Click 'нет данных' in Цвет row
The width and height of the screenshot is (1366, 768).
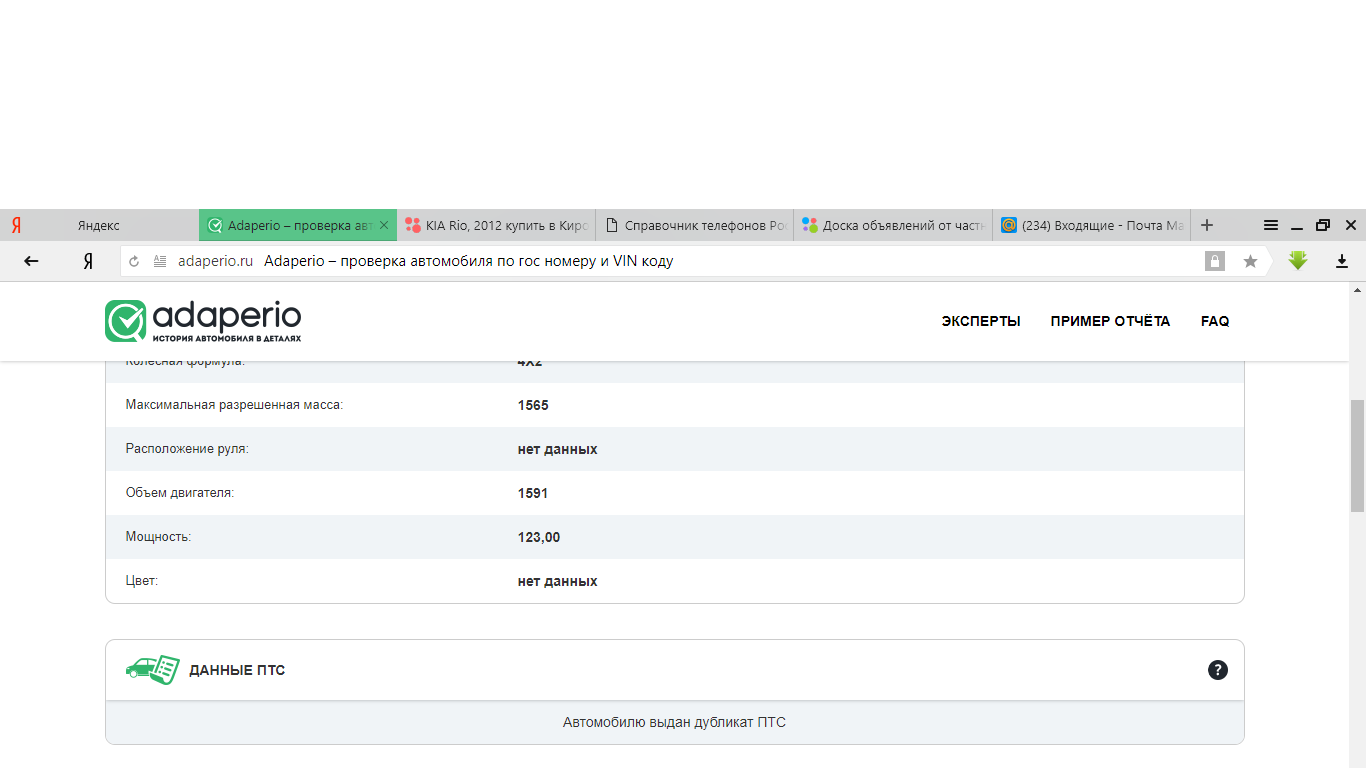557,581
